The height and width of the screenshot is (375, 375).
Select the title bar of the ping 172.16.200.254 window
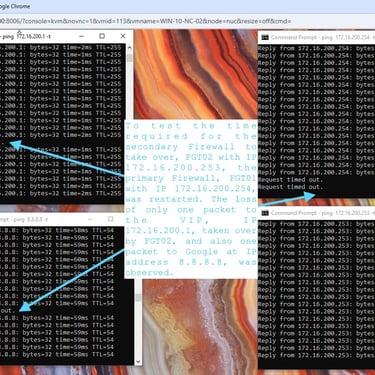[316, 37]
